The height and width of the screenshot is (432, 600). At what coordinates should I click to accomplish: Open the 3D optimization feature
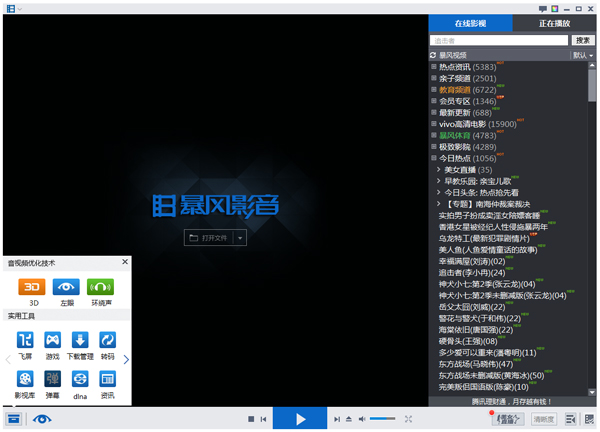click(x=32, y=287)
